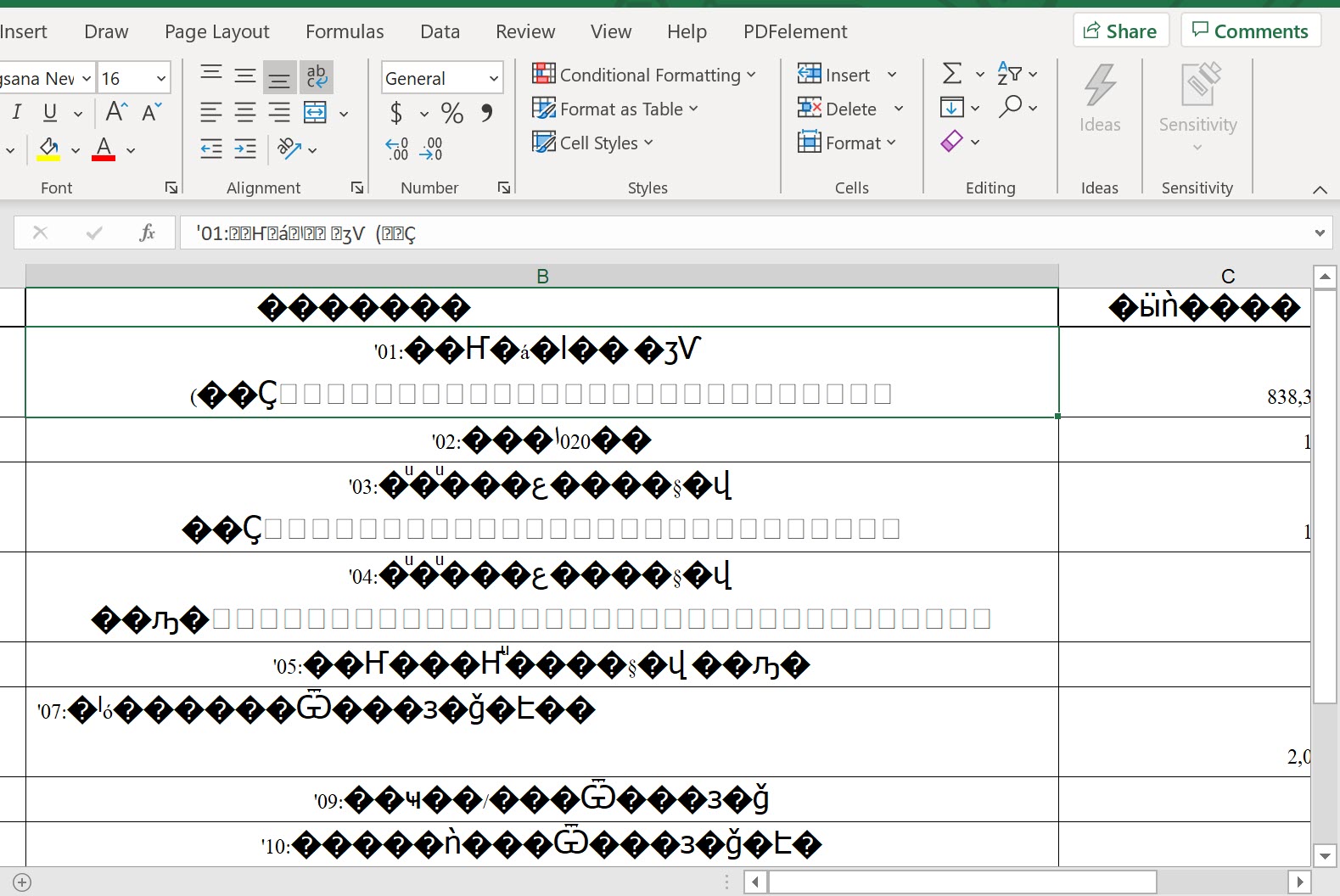1340x896 pixels.
Task: Open font size dropdown
Action: pos(160,78)
